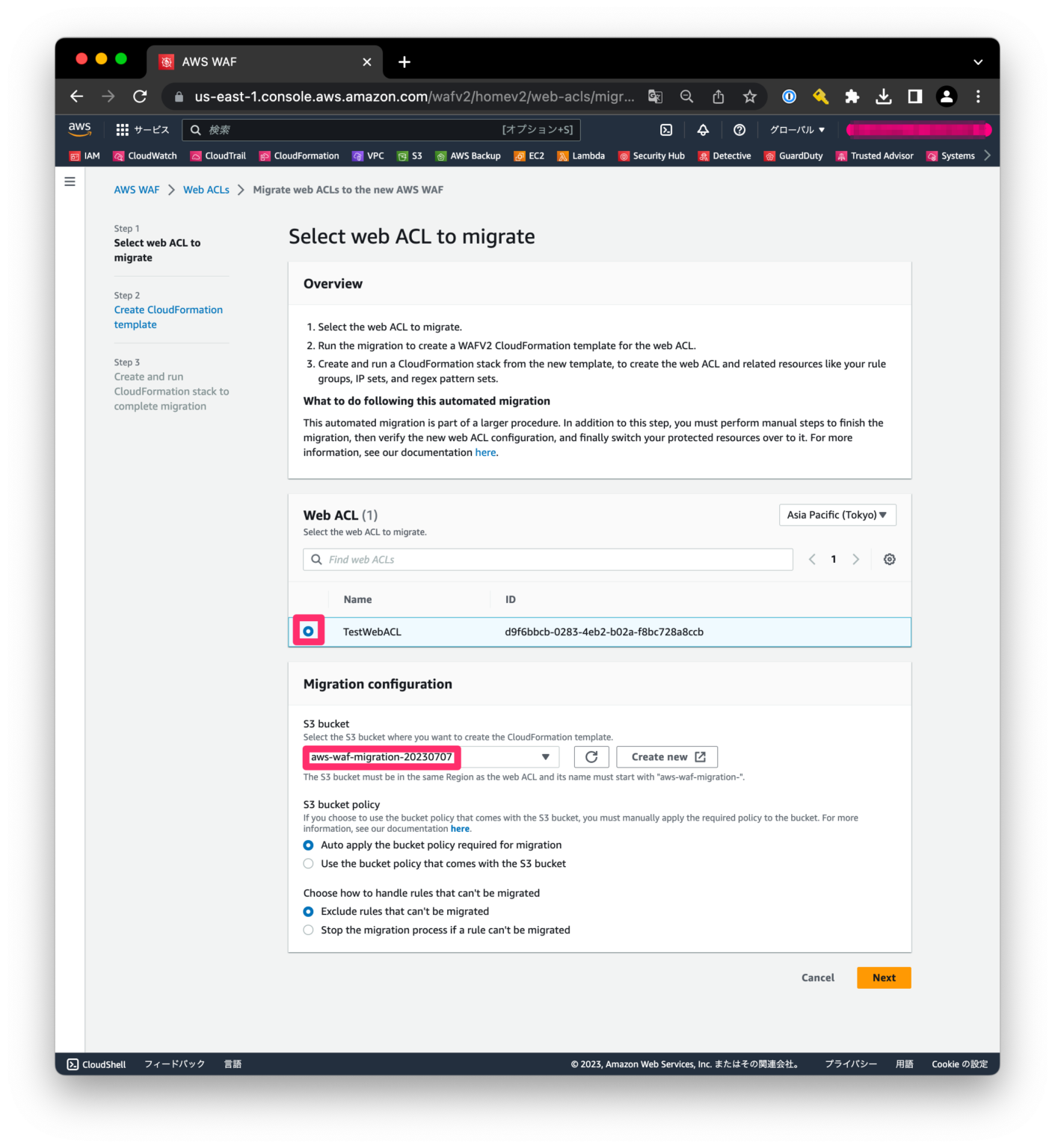Screen dimensions: 1055x1148
Task: Click the browser back arrow
Action: click(77, 96)
